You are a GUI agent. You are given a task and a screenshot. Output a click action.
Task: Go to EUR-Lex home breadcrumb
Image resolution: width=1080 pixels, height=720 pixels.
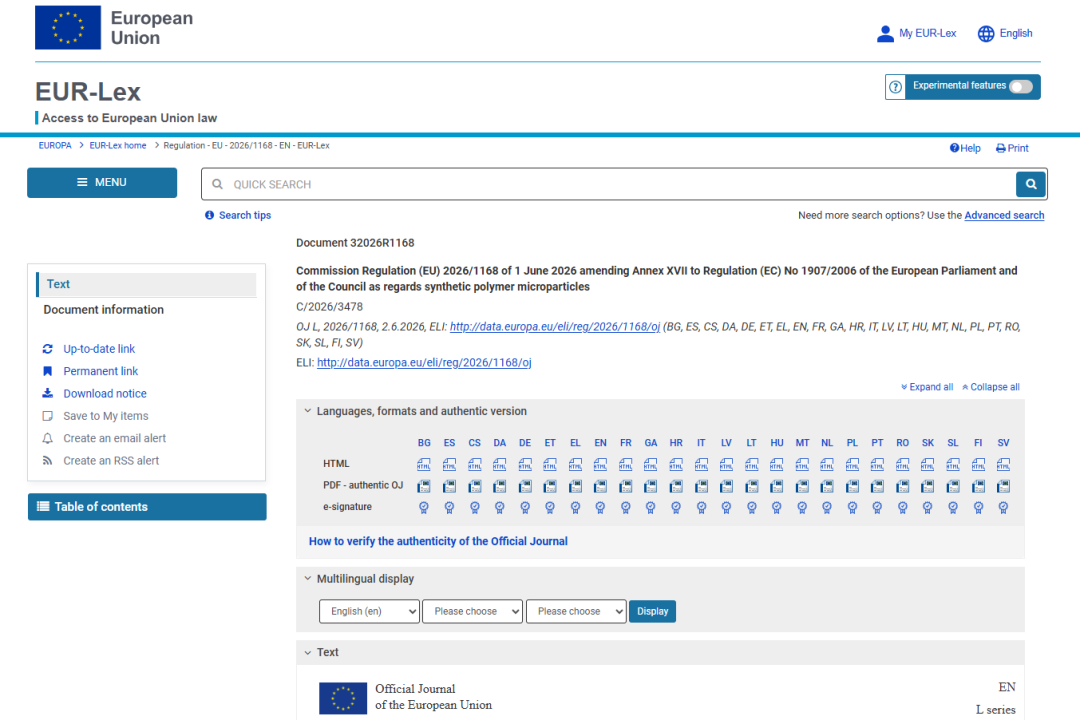(118, 145)
